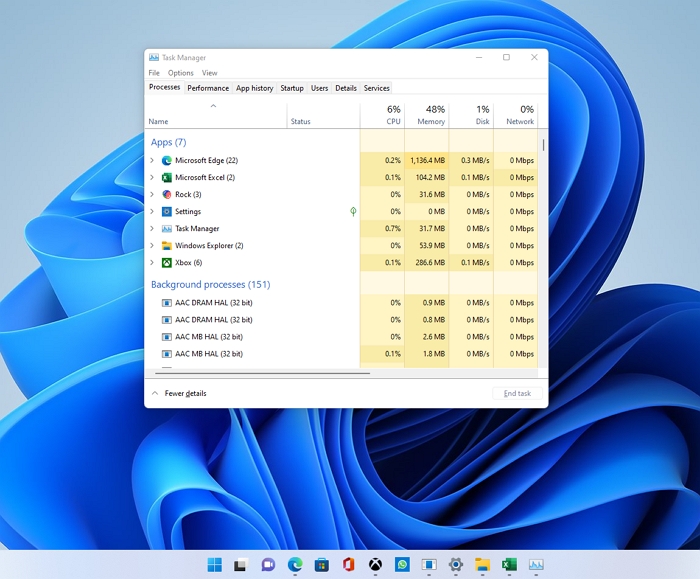This screenshot has height=579, width=700.
Task: Select the Apps (7) group heading
Action: 168,142
